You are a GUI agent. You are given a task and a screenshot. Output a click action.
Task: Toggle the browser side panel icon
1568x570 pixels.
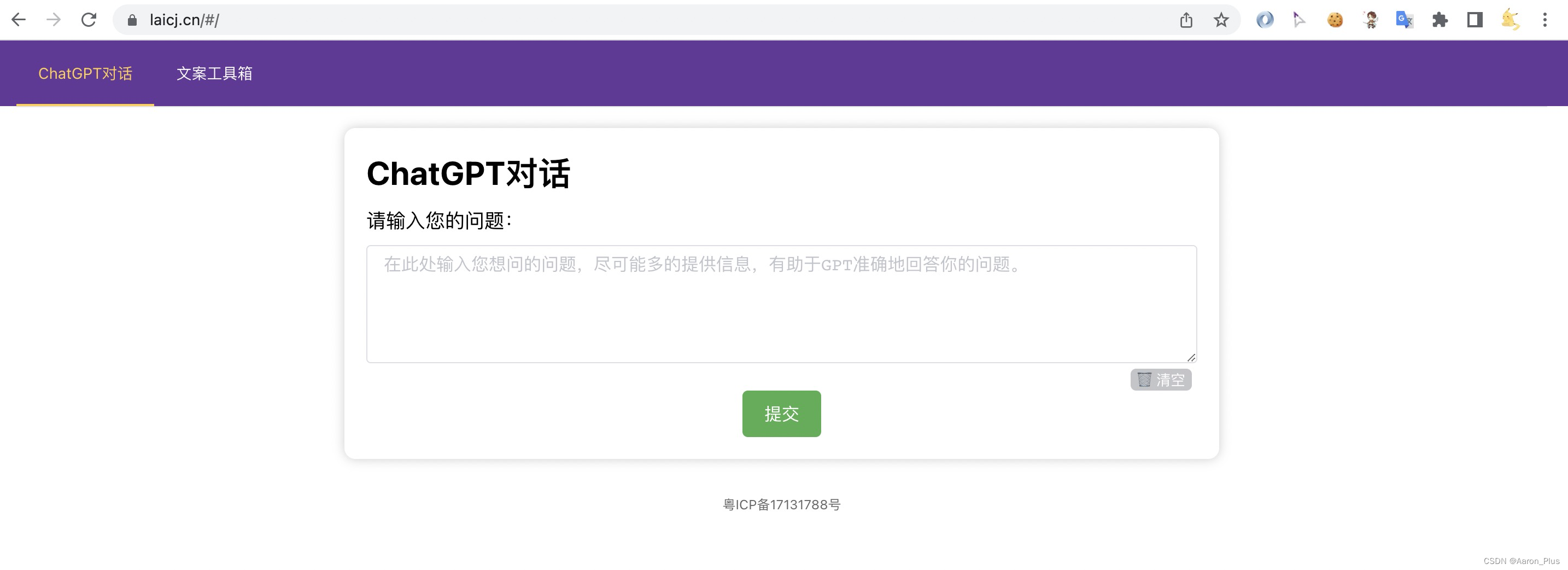[x=1475, y=20]
